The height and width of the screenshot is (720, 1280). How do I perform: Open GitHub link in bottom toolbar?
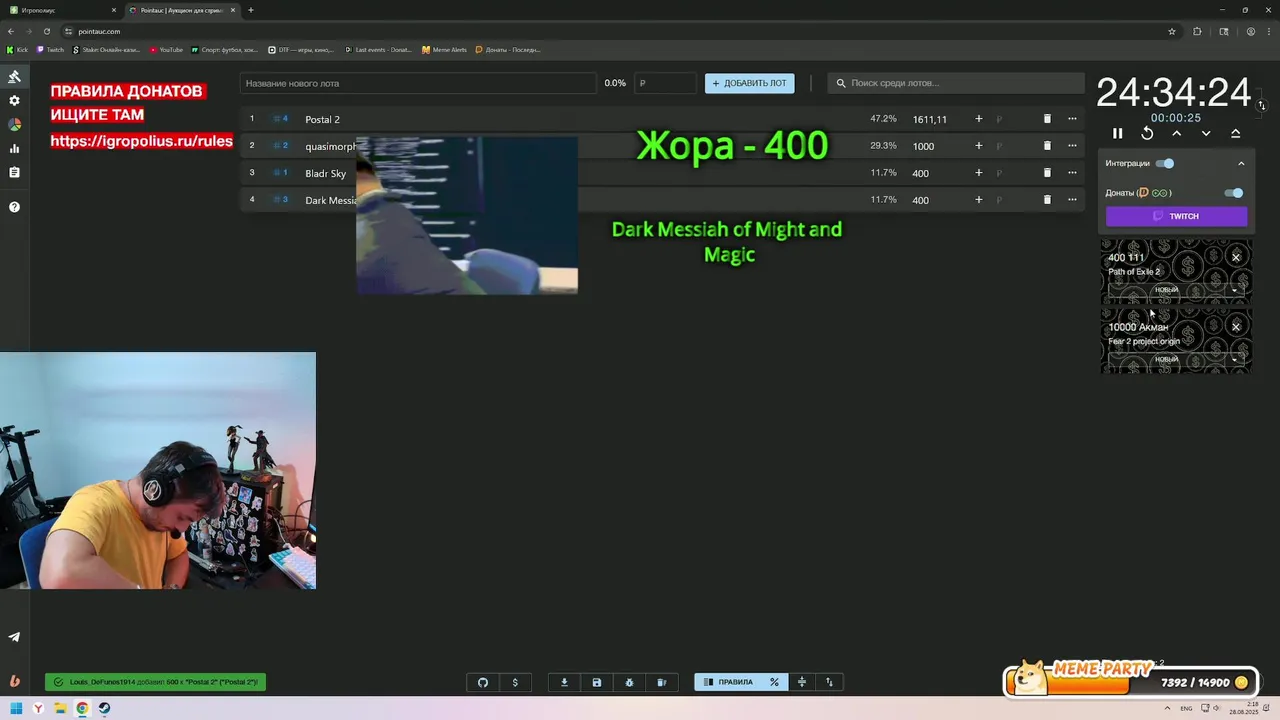tap(483, 682)
